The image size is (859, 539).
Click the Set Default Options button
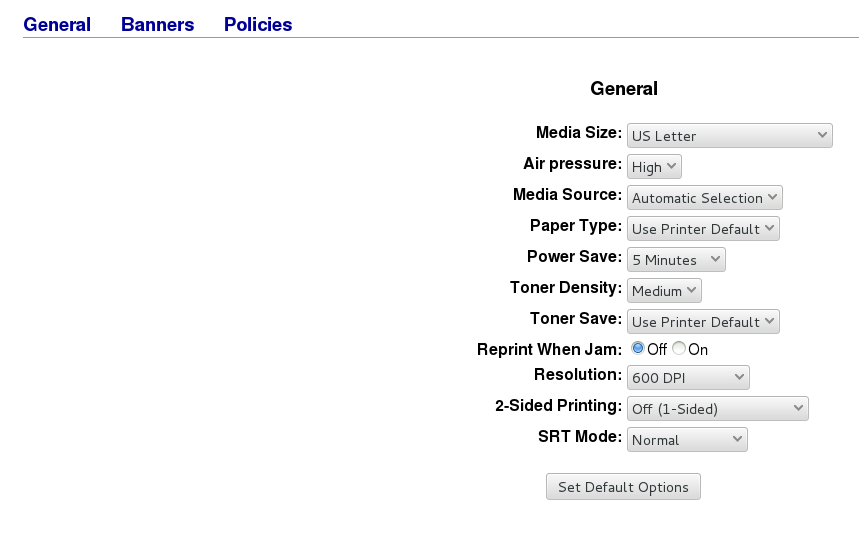(623, 487)
